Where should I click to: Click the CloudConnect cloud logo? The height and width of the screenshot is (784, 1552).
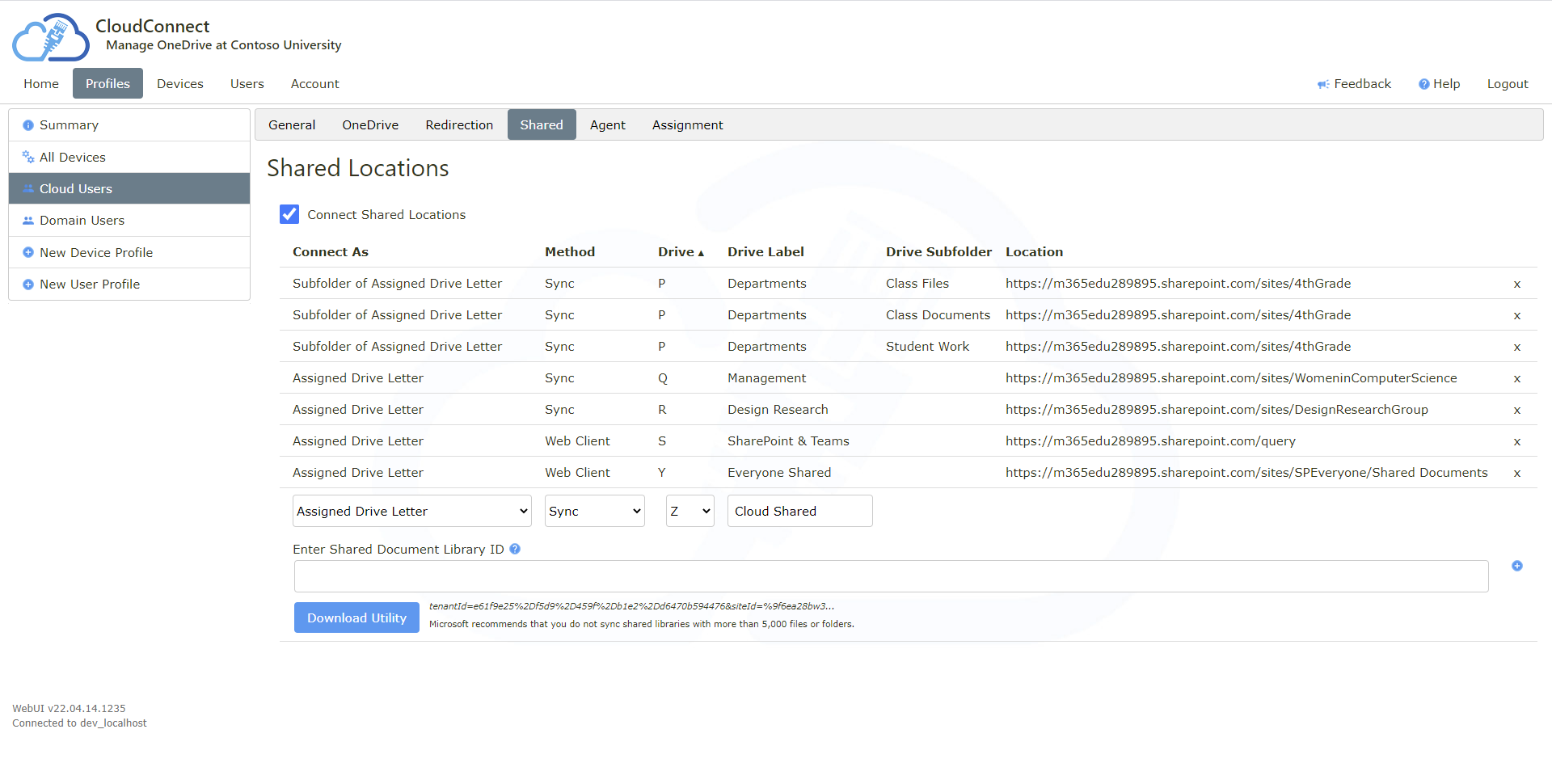tap(50, 37)
